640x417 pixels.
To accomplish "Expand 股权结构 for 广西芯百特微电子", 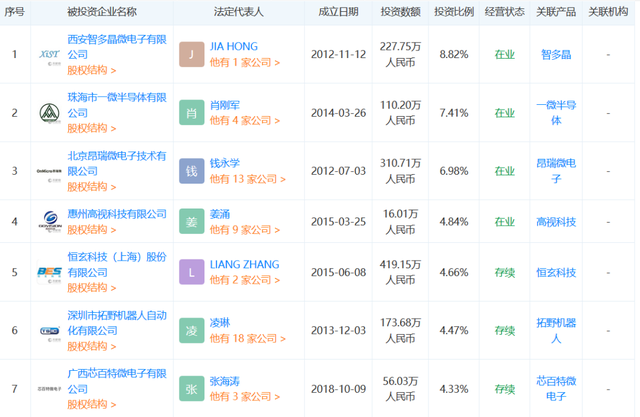I will [x=92, y=405].
